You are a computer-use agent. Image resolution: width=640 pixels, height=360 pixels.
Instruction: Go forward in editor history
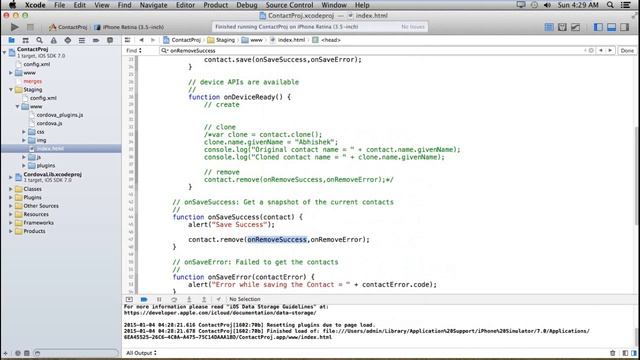pos(153,40)
